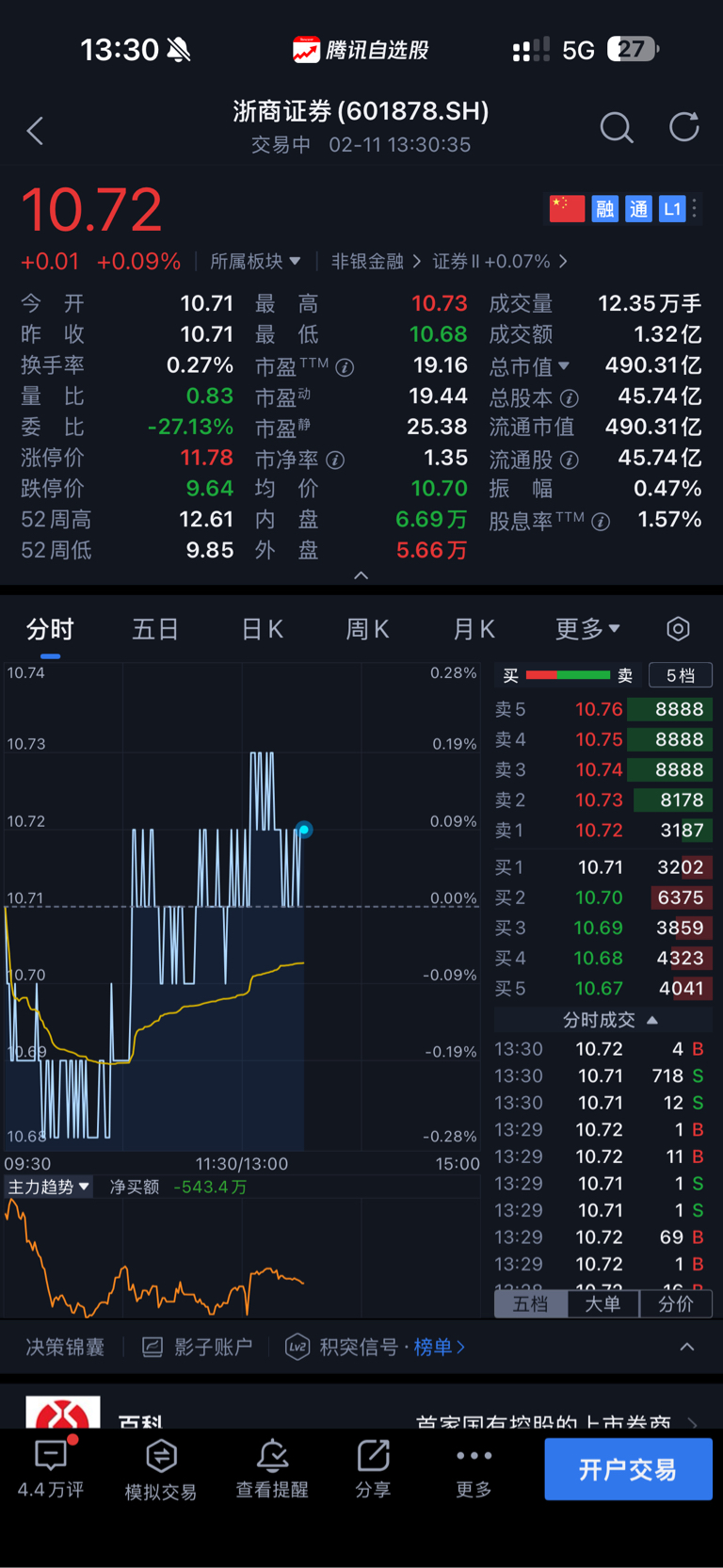The image size is (723, 1568).
Task: Show info icon next to 股息率TTM
Action: click(x=601, y=522)
